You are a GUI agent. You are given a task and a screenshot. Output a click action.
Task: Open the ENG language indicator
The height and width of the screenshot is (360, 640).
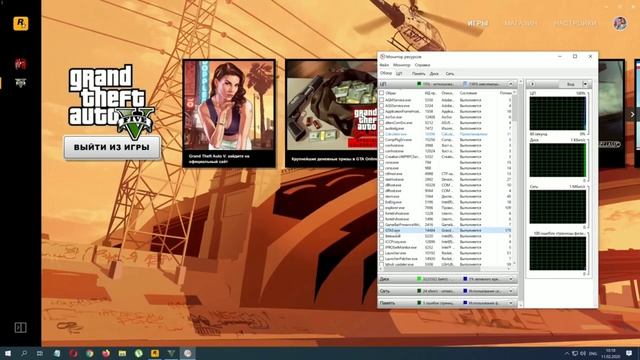coord(593,353)
